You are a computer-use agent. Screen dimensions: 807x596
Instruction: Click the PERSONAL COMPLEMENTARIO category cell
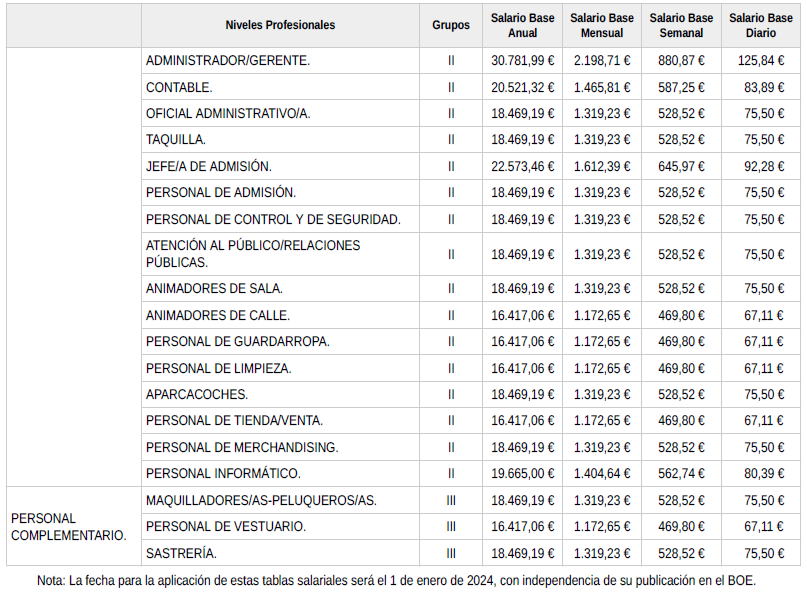tap(69, 526)
